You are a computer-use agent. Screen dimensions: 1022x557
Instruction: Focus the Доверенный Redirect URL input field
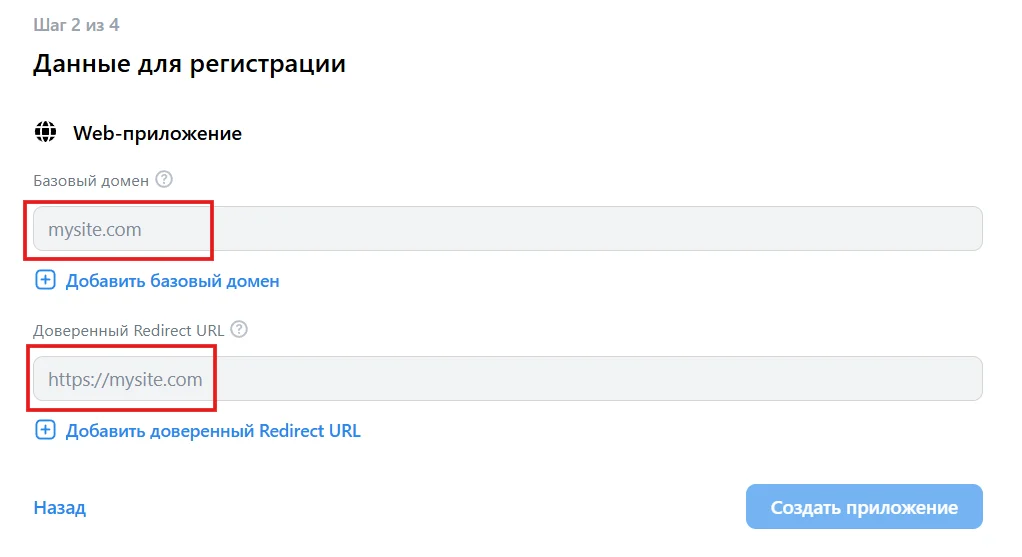[x=507, y=379]
